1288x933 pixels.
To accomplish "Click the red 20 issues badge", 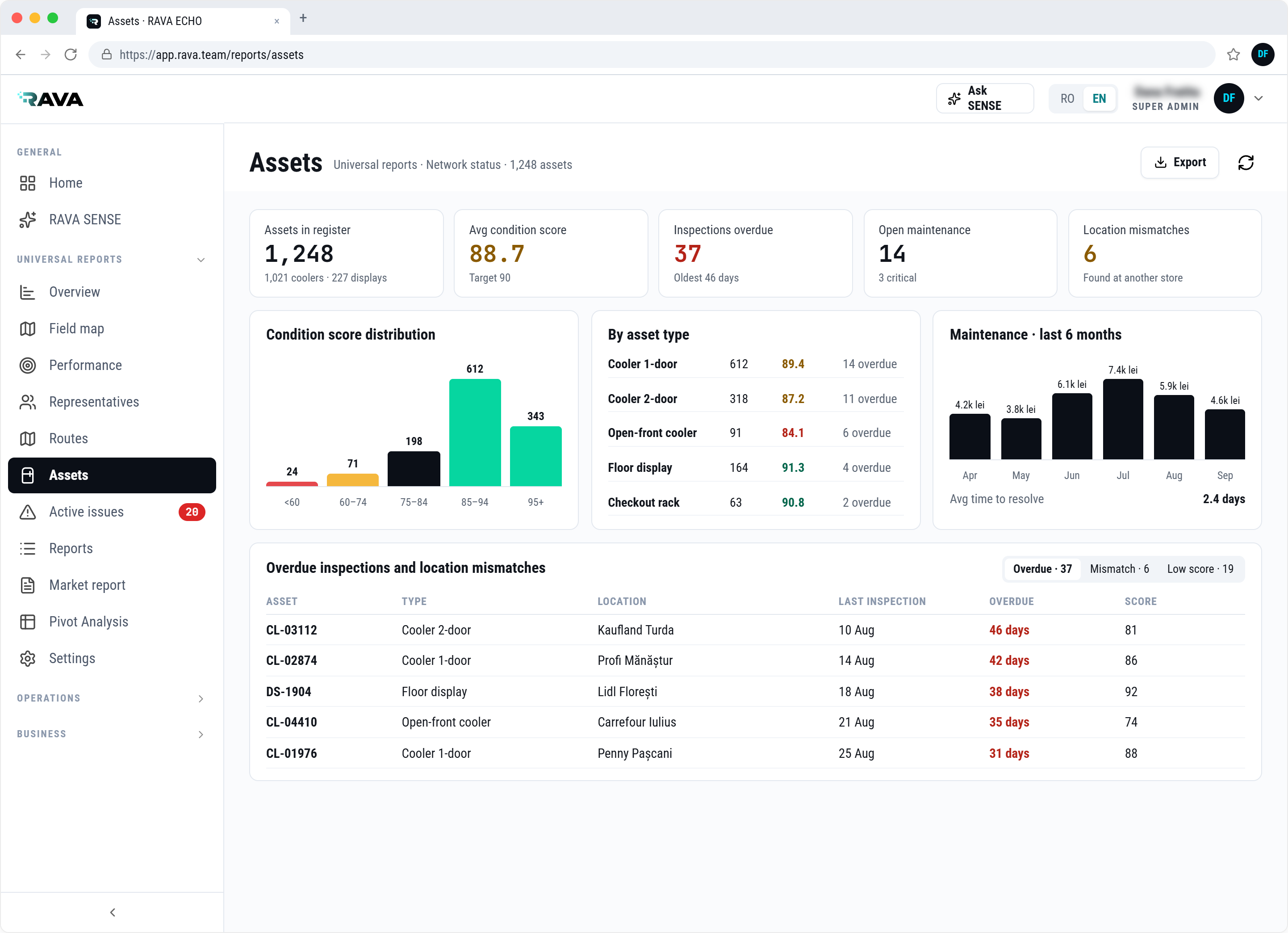I will coord(192,512).
